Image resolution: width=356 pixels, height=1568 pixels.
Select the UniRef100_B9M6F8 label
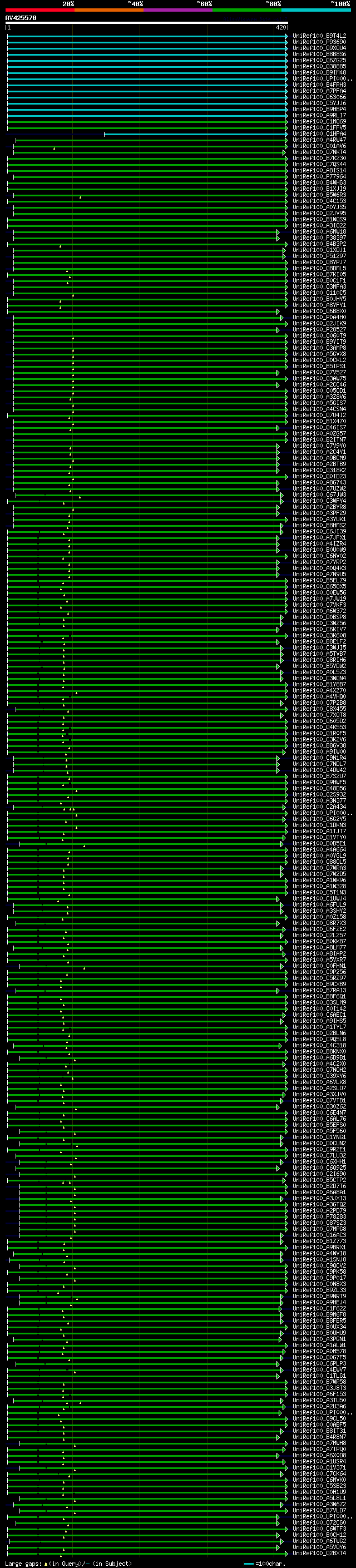point(319,1315)
